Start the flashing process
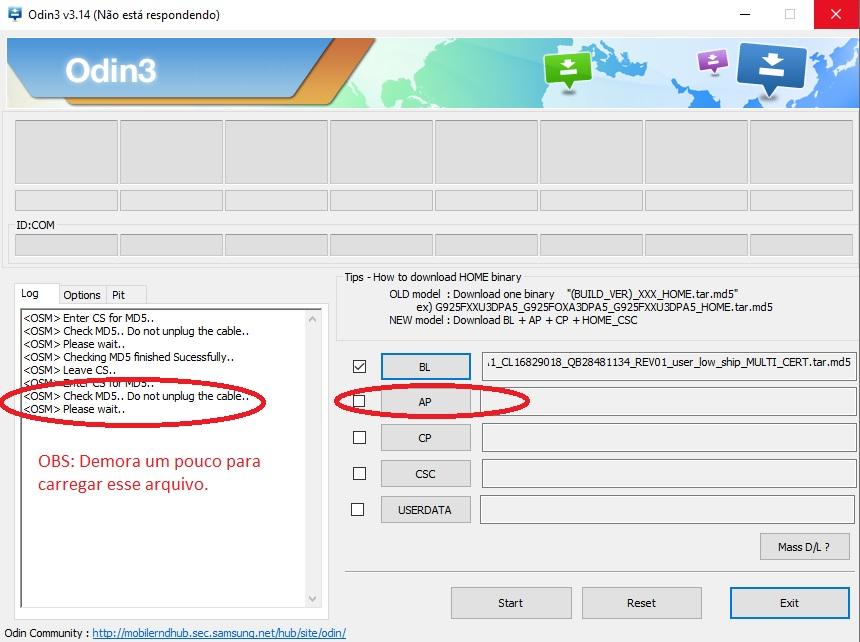 coord(511,603)
